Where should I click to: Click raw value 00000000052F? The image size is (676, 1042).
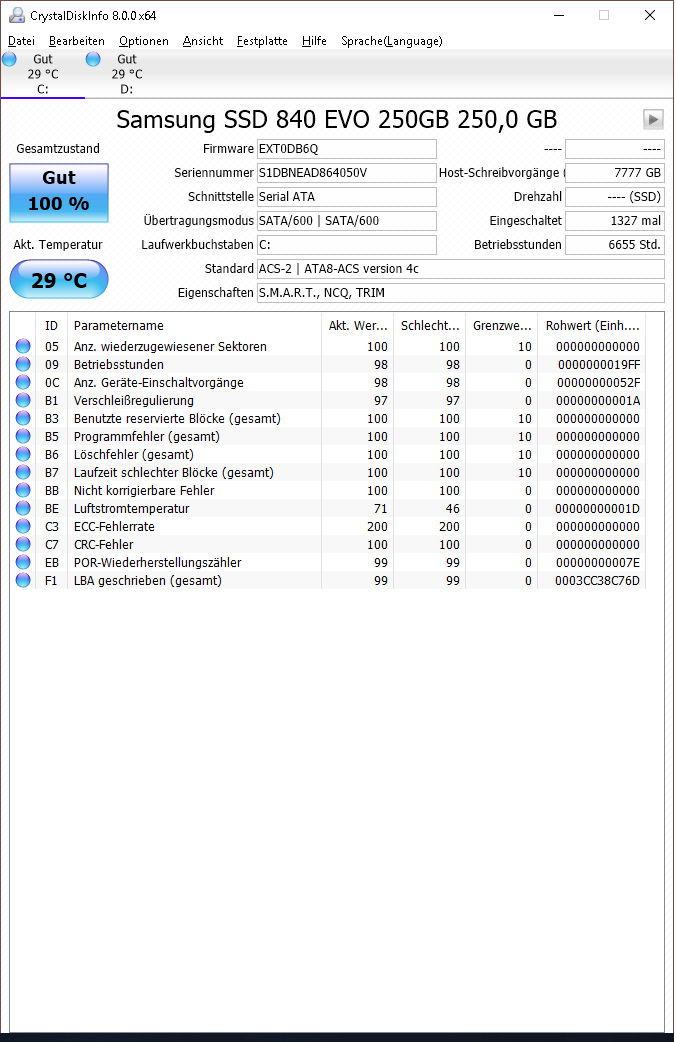598,382
